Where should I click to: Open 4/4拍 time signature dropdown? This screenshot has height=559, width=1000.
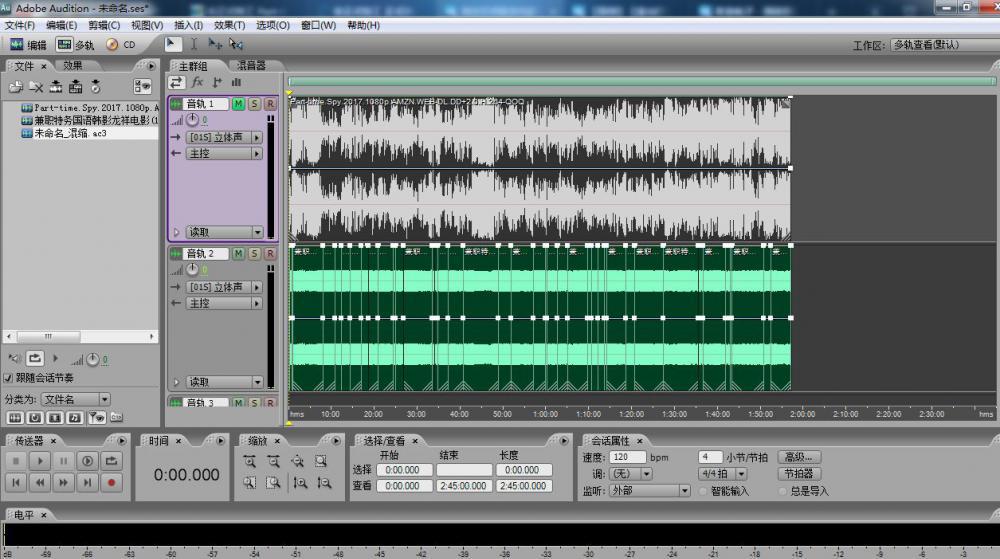722,474
